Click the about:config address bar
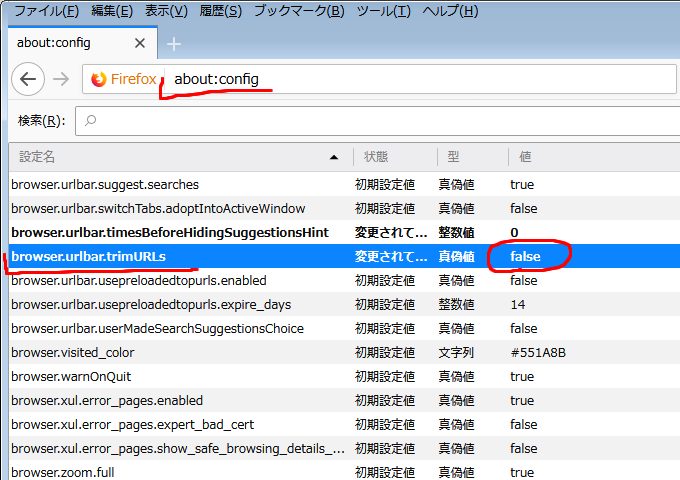This screenshot has height=480, width=680. [x=400, y=79]
